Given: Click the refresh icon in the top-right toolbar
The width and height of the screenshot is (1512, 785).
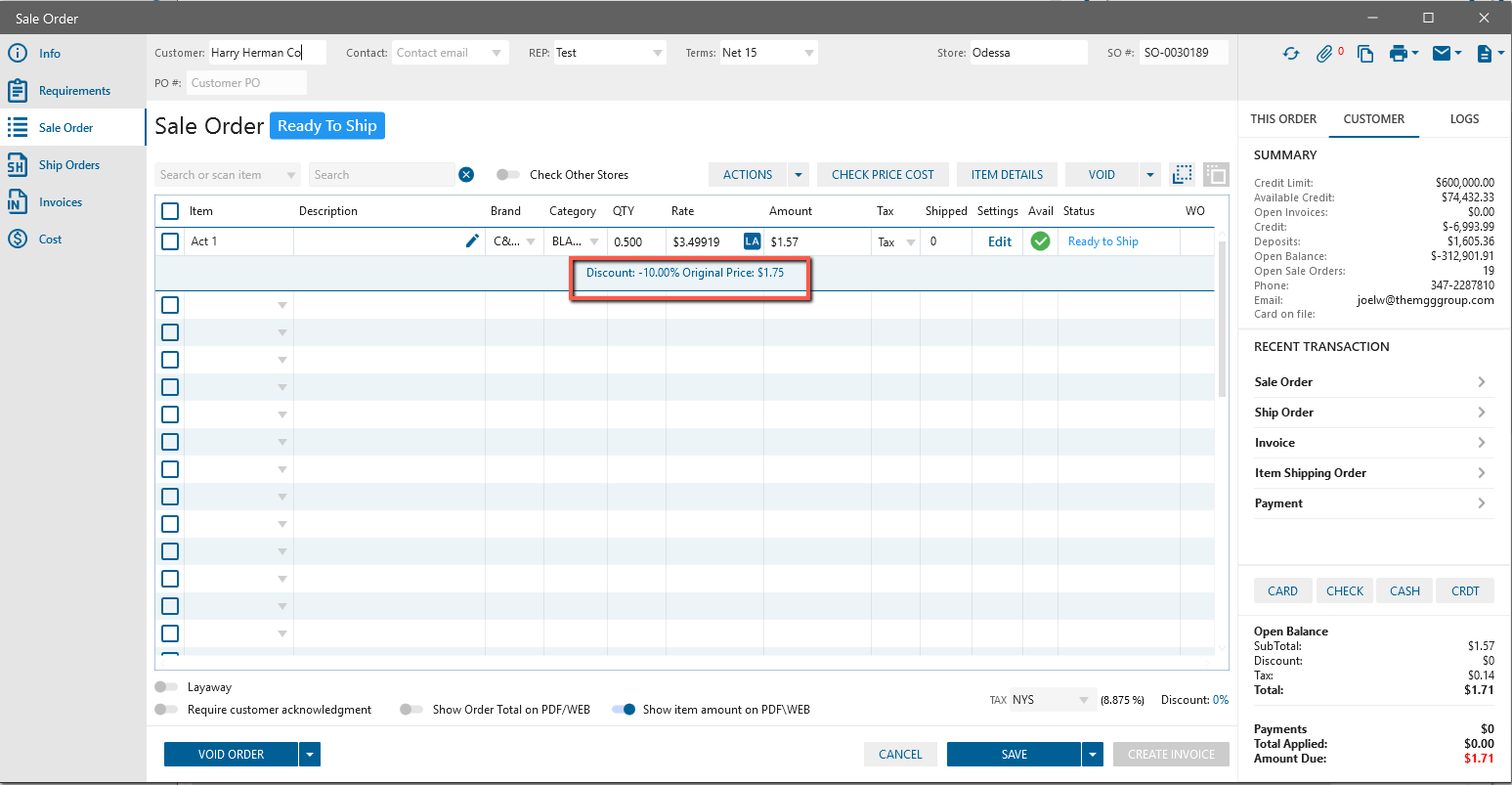Looking at the screenshot, I should 1291,54.
